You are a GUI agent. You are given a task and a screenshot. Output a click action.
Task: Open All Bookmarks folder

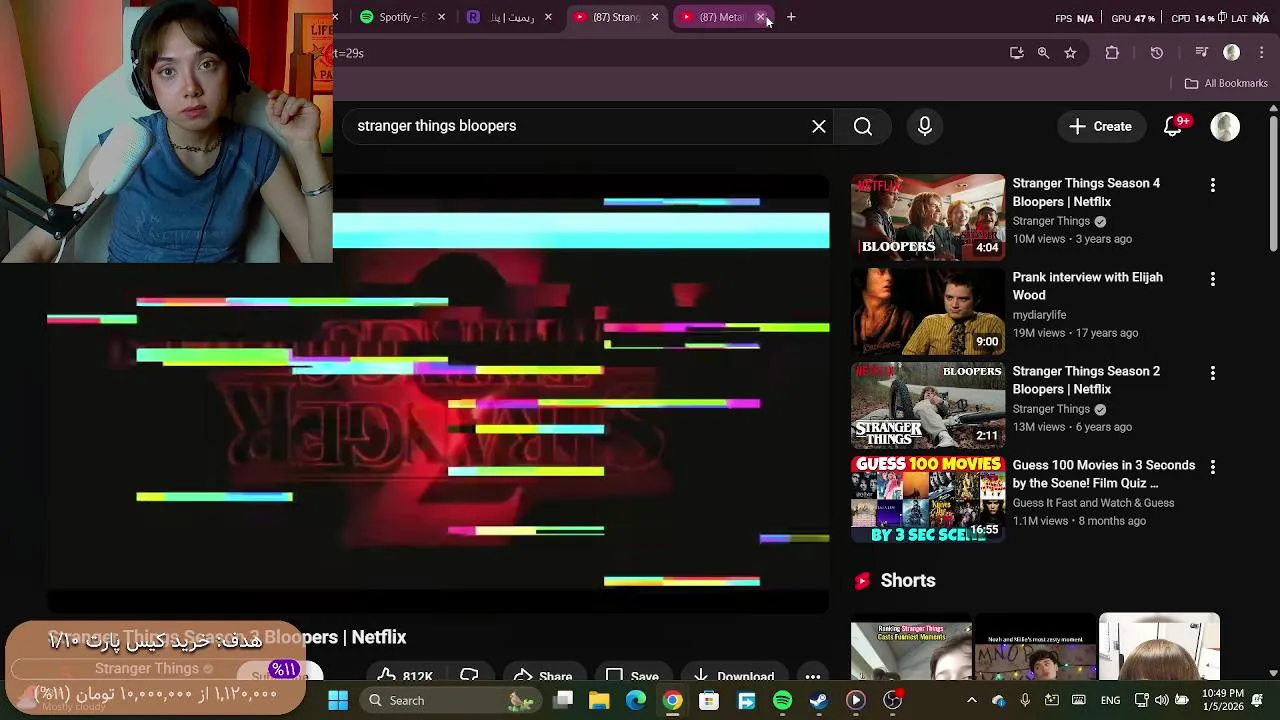(1226, 83)
